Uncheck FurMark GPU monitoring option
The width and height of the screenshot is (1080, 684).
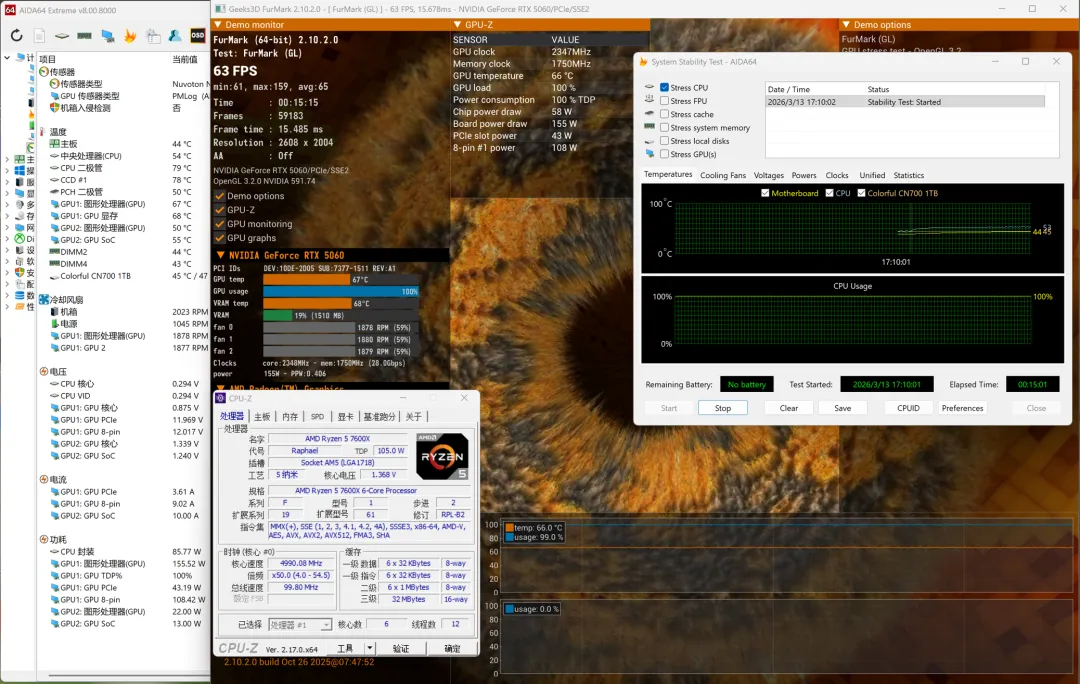pos(220,224)
